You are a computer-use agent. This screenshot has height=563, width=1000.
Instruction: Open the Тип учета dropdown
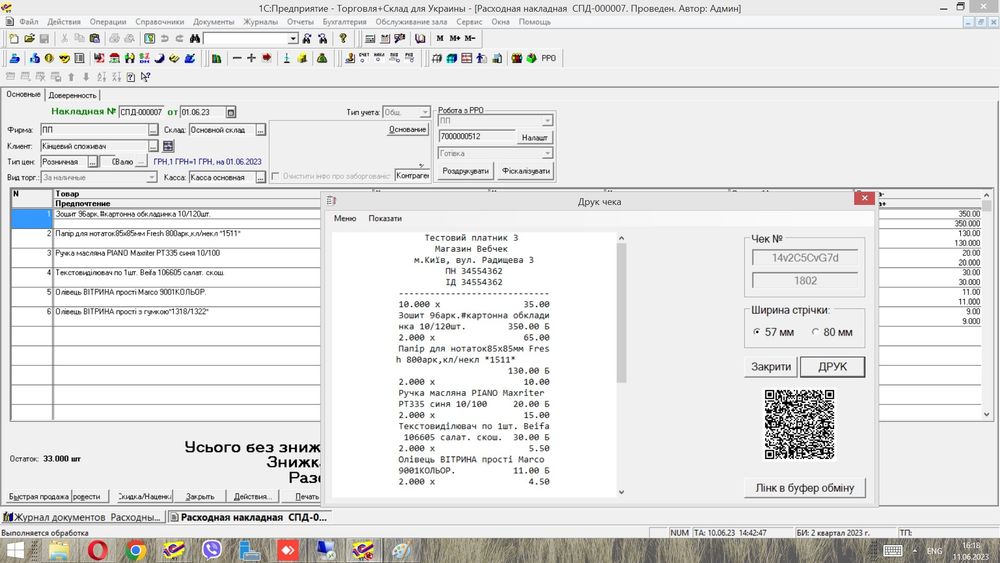pos(425,112)
